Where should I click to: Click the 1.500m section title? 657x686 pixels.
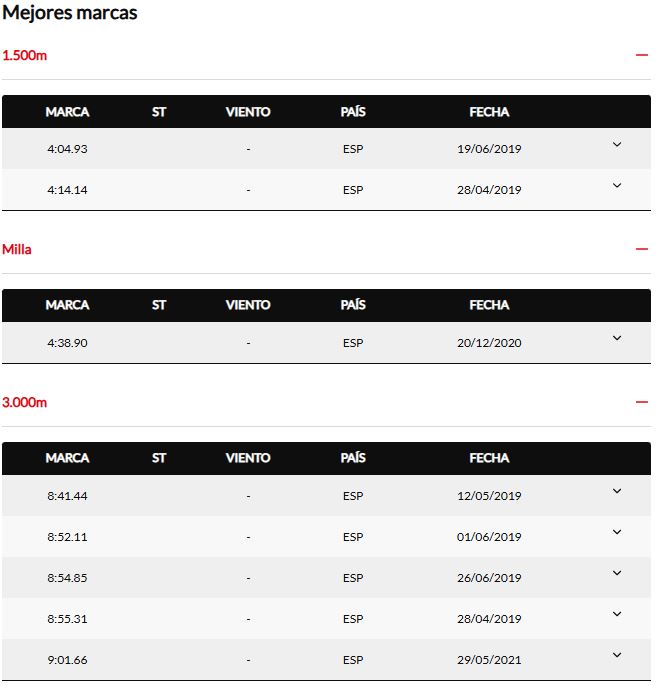(x=25, y=55)
